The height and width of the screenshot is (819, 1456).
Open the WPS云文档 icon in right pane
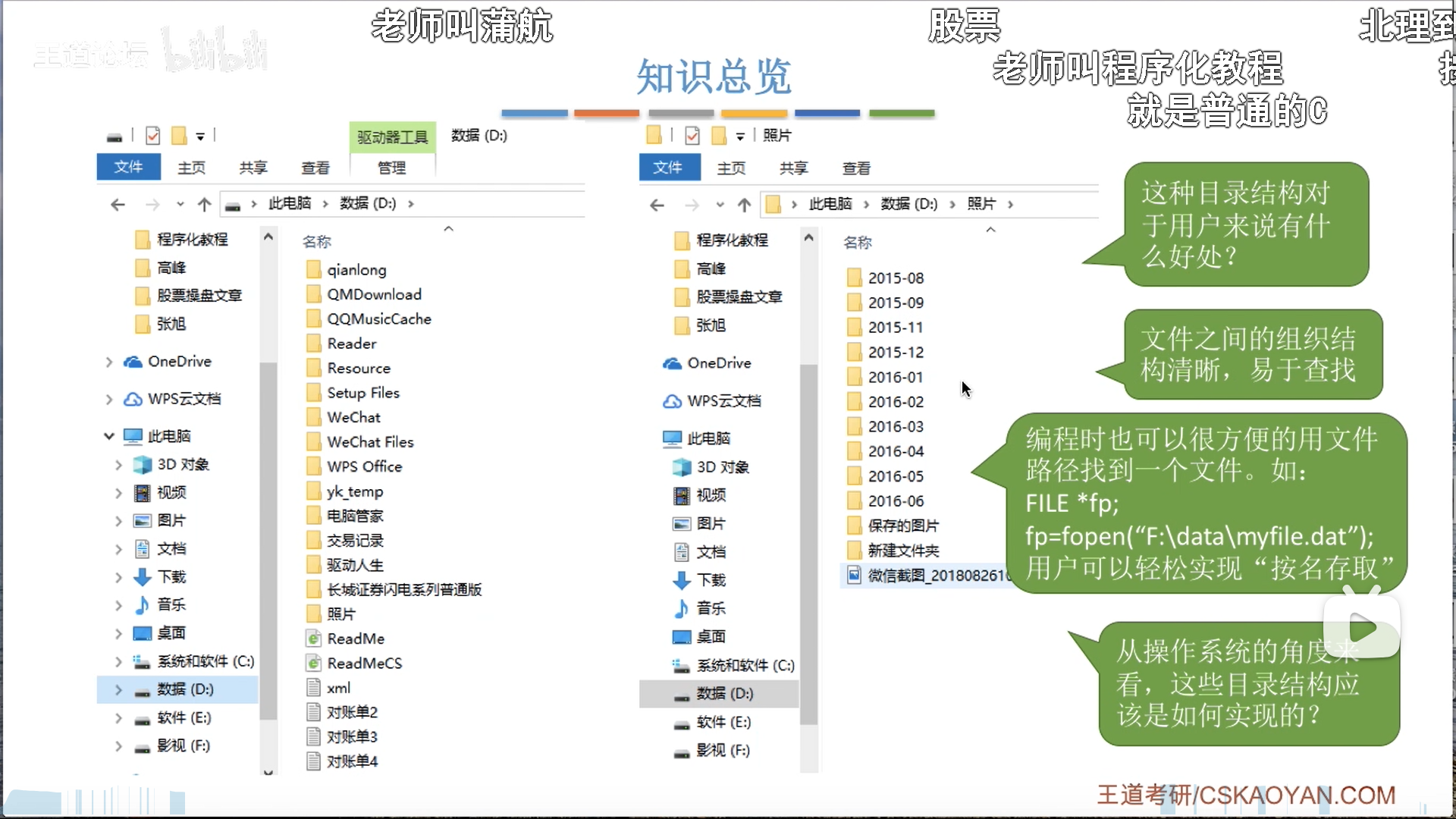672,401
